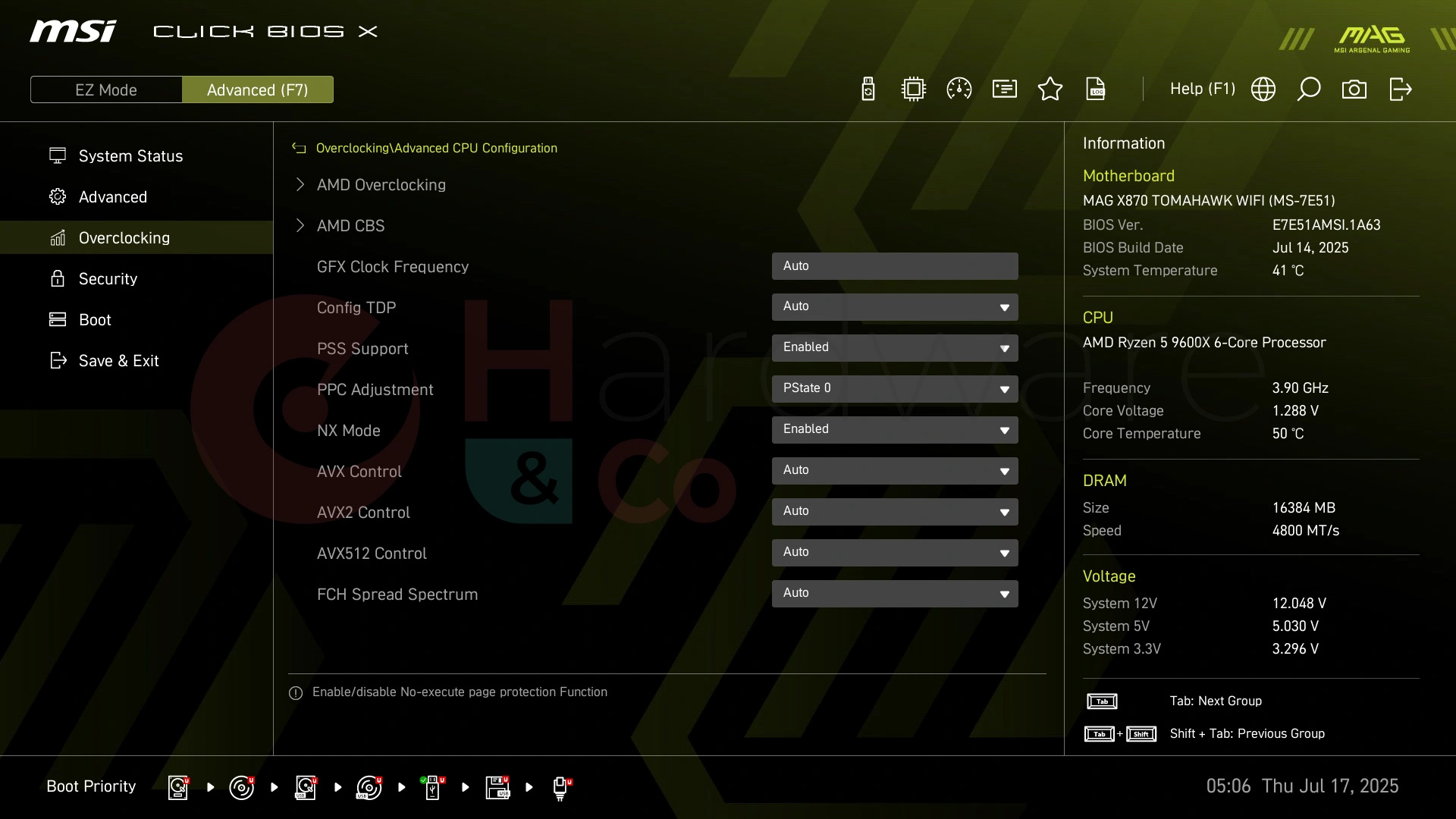
Task: Select hard disk boot priority icon
Action: tap(178, 788)
